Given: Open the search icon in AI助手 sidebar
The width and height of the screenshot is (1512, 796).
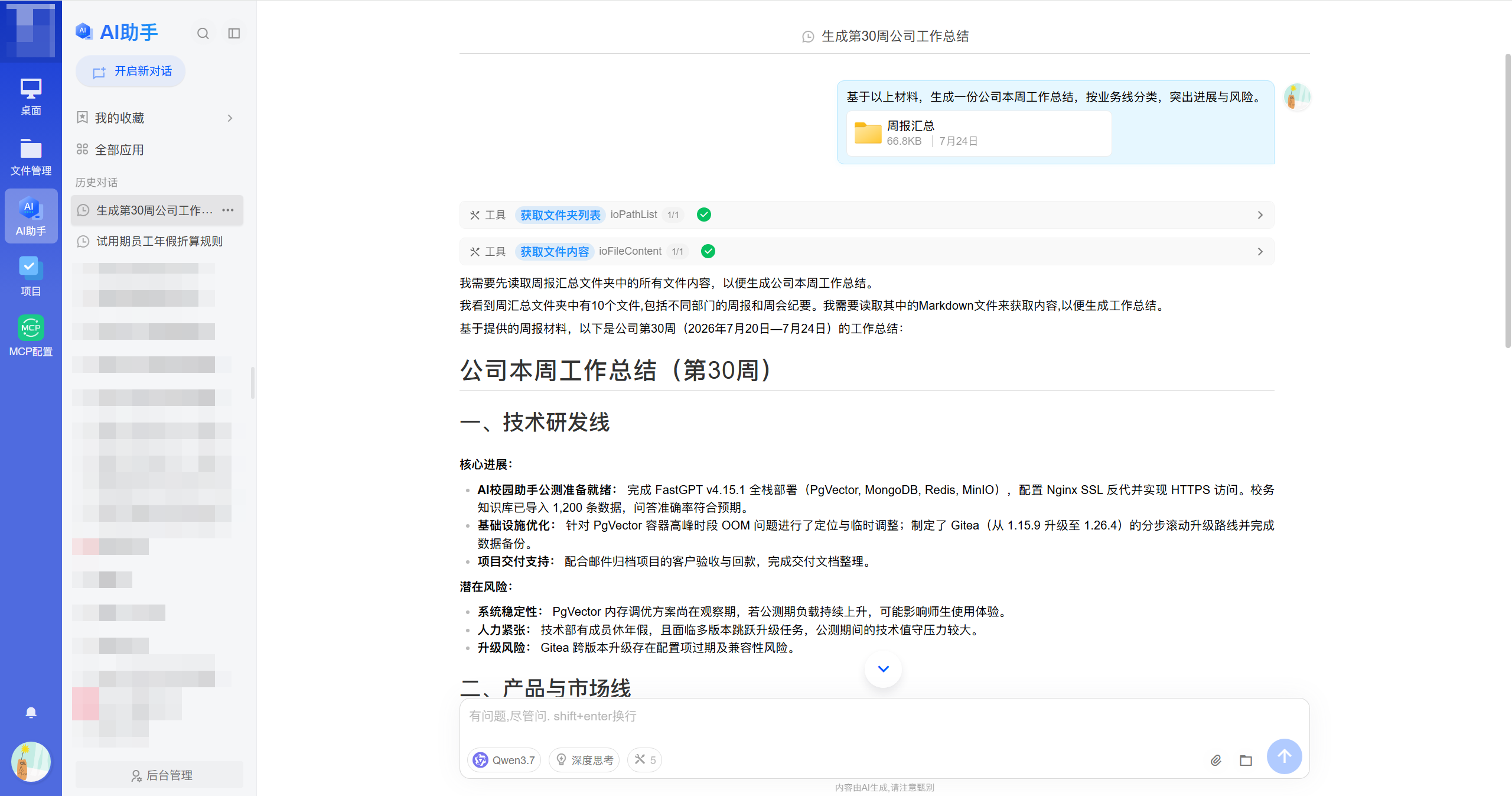Looking at the screenshot, I should [x=203, y=33].
